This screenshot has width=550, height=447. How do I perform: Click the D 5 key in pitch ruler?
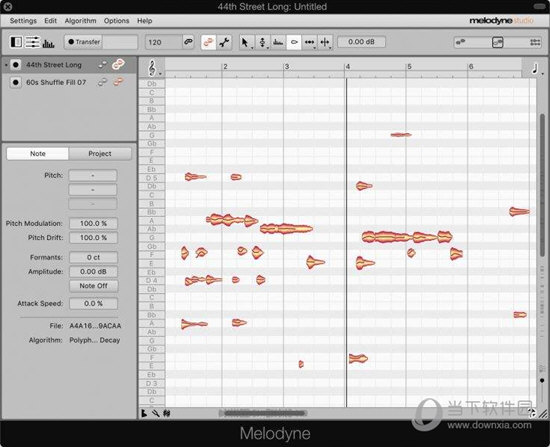tap(152, 178)
